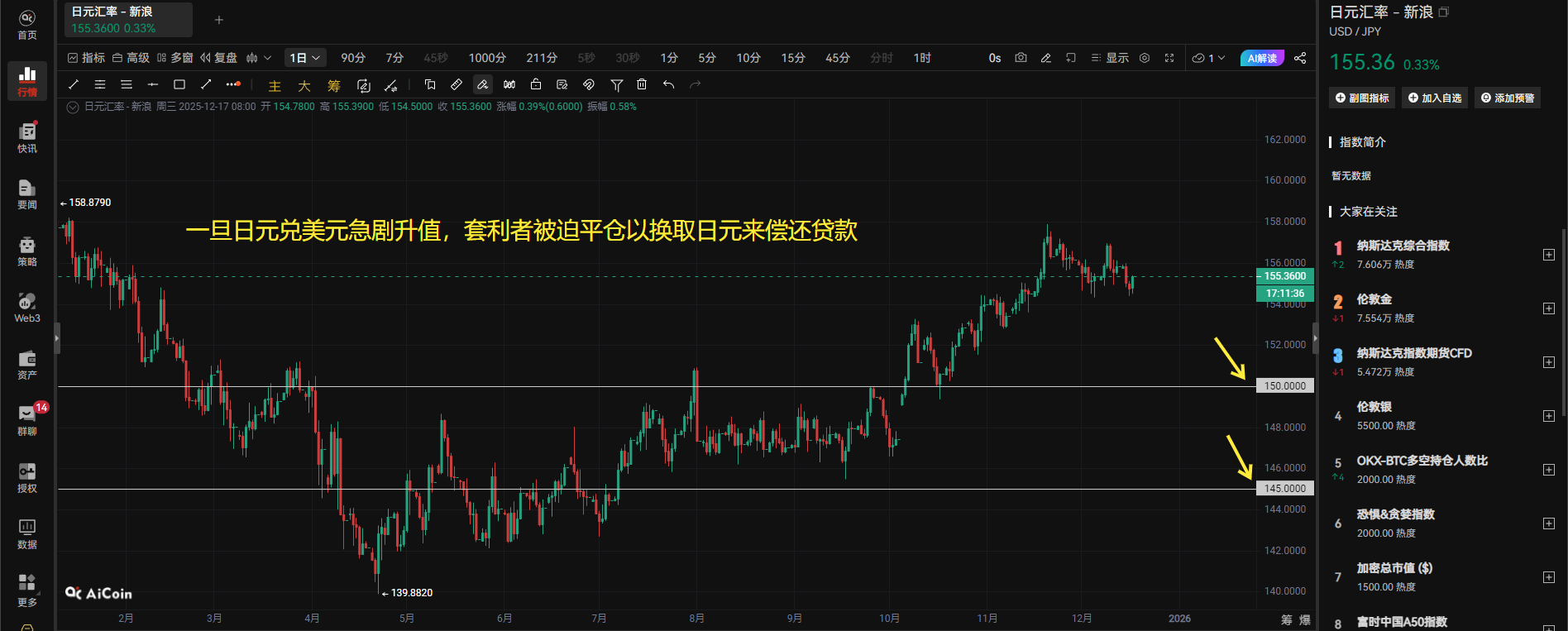
Task: Select the 1时 timeframe
Action: point(922,58)
